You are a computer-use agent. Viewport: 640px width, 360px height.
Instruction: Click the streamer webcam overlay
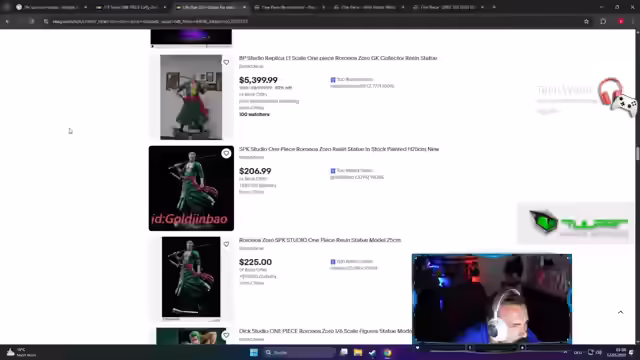pyautogui.click(x=492, y=299)
